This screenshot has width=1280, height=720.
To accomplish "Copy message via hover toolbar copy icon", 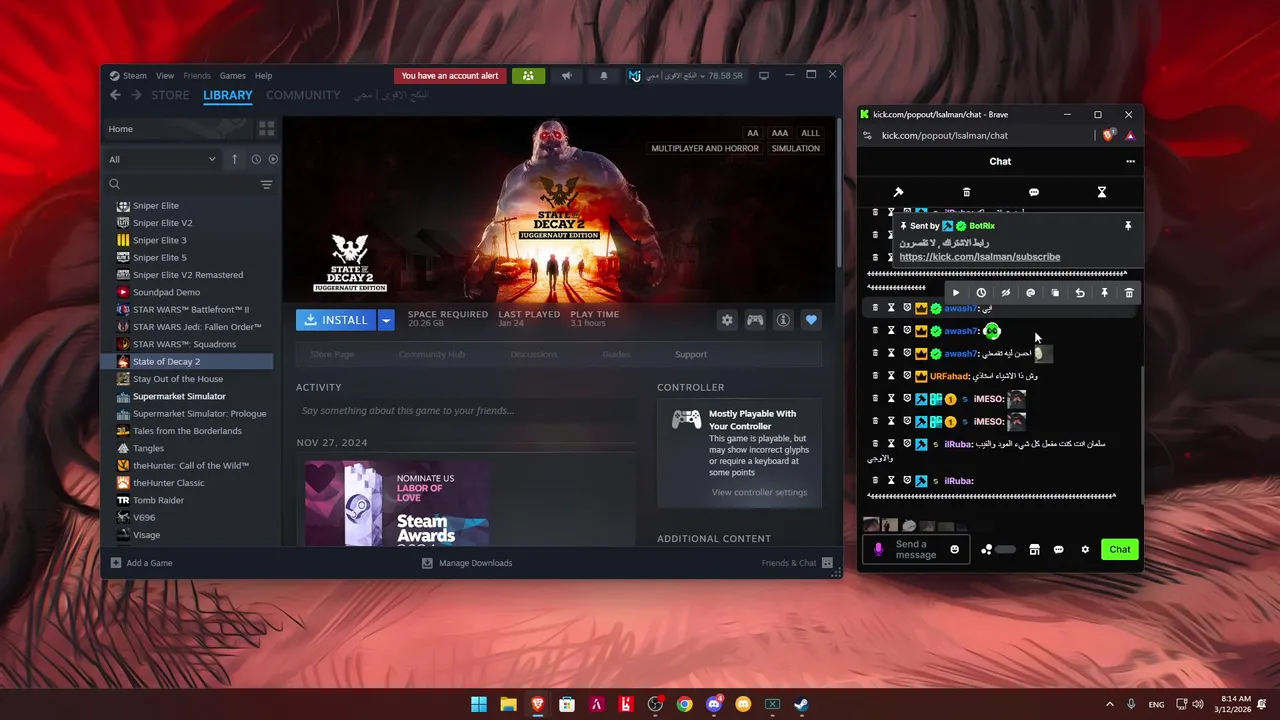I will click(1055, 293).
